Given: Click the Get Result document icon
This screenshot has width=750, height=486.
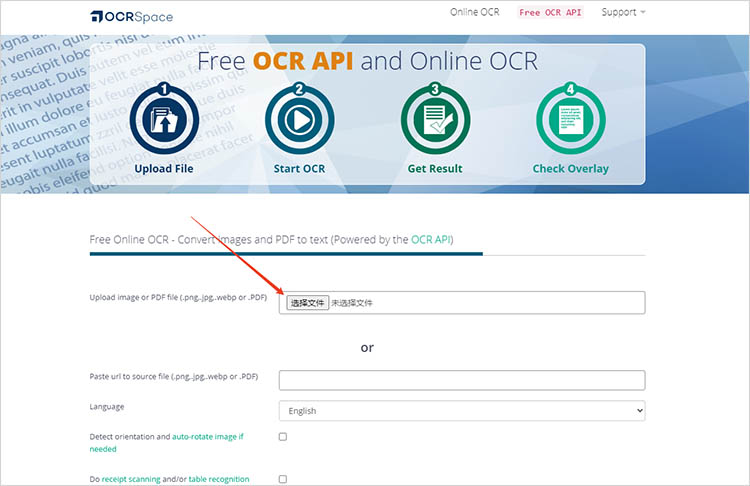Looking at the screenshot, I should (x=435, y=119).
